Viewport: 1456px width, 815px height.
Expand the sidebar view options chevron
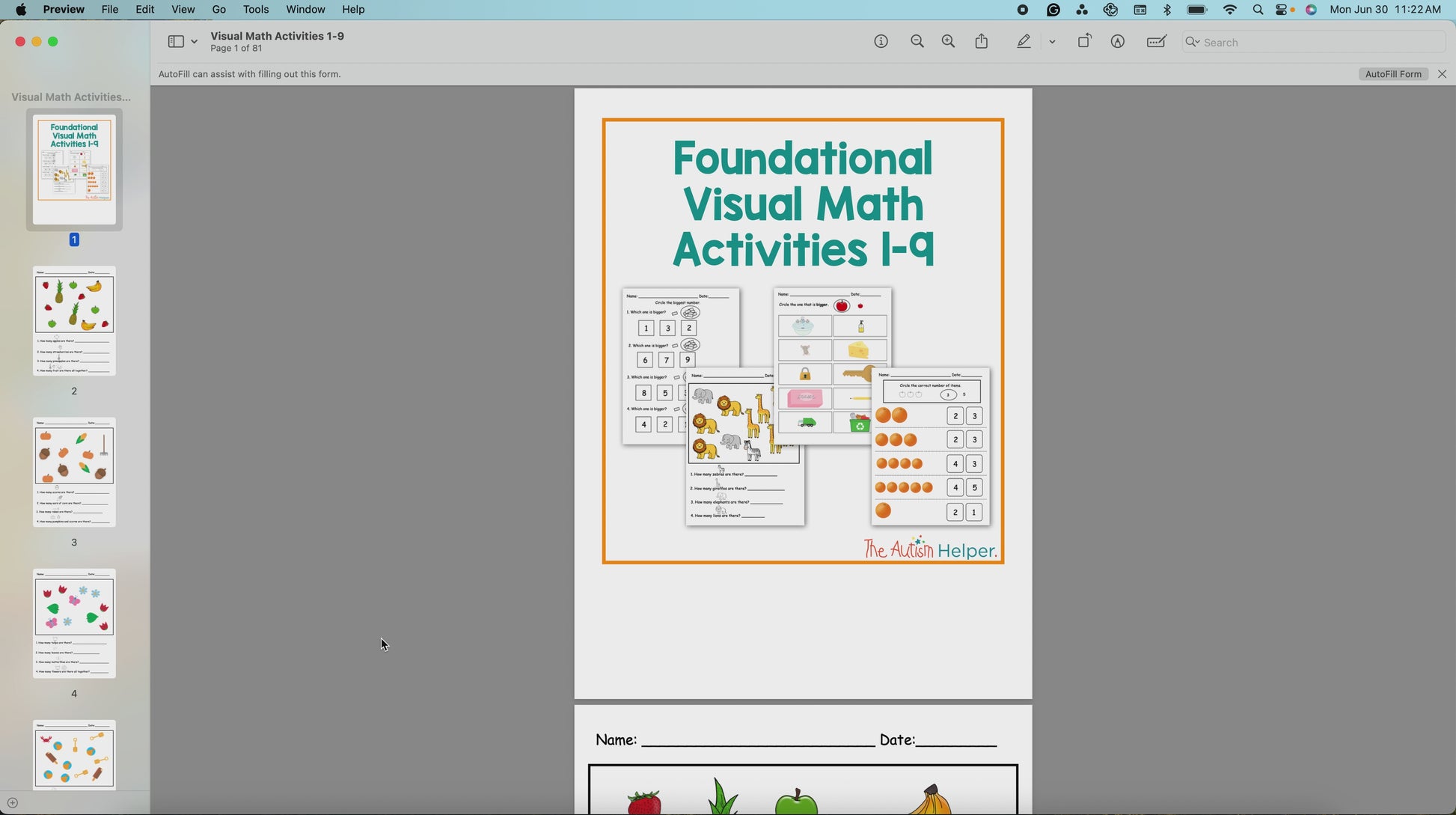click(195, 42)
